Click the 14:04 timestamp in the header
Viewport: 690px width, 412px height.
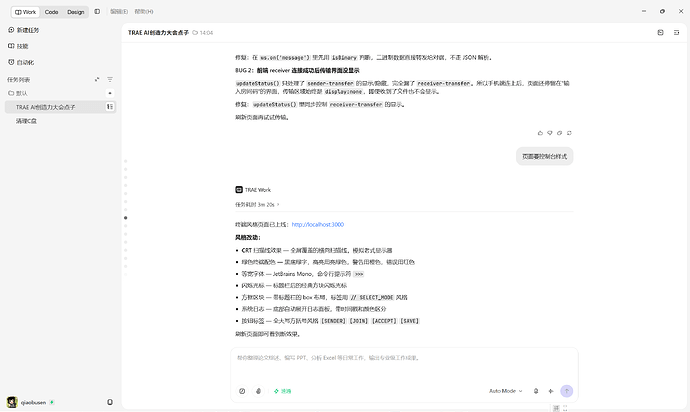[206, 33]
